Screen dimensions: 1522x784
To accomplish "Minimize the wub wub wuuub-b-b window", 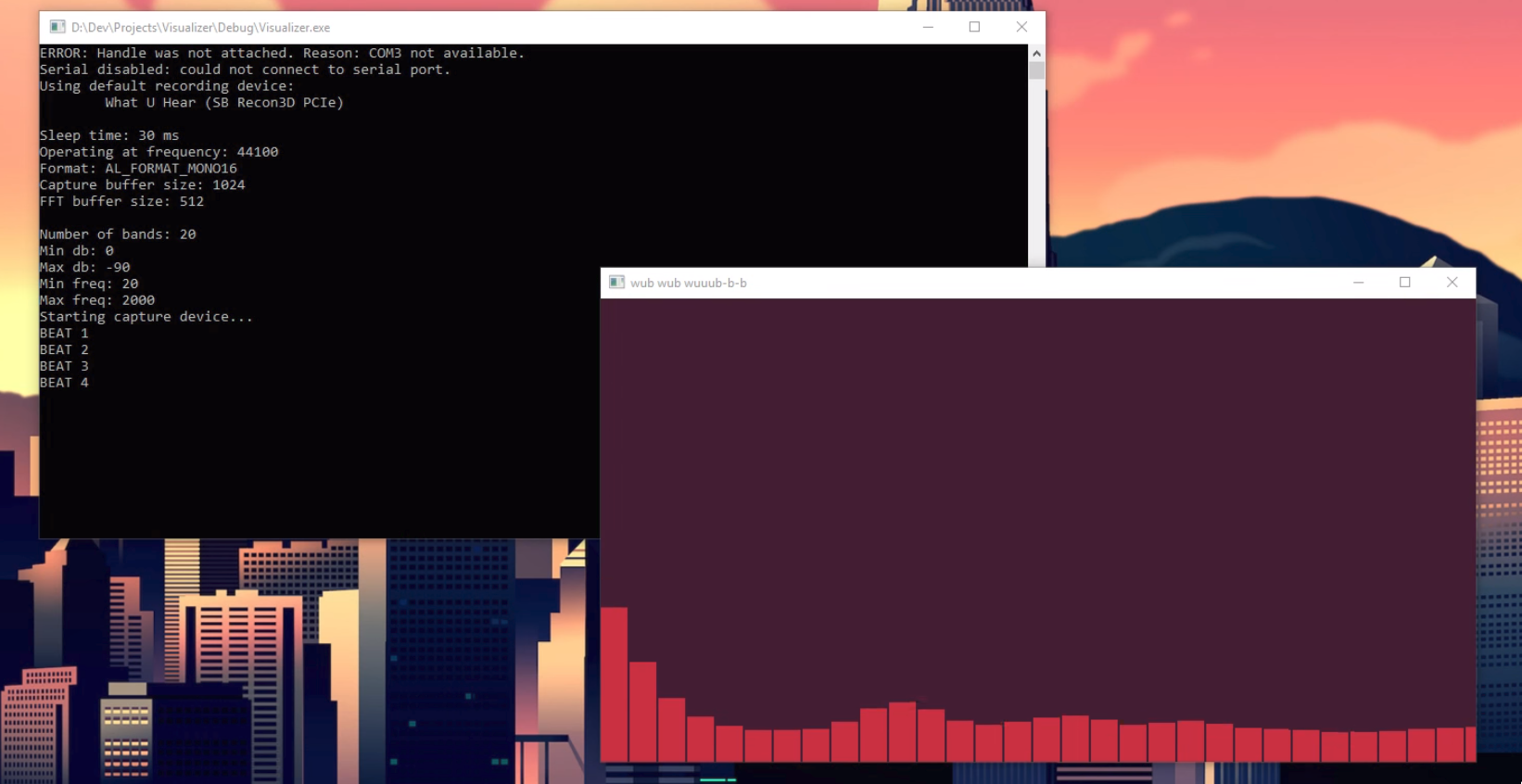I will point(1358,283).
